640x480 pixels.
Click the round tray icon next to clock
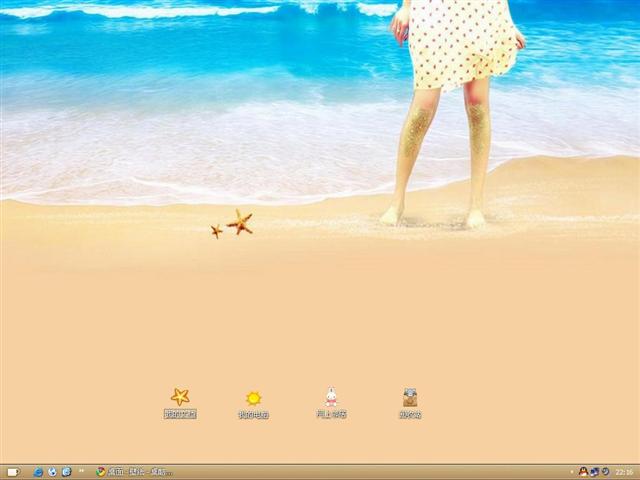pos(606,472)
